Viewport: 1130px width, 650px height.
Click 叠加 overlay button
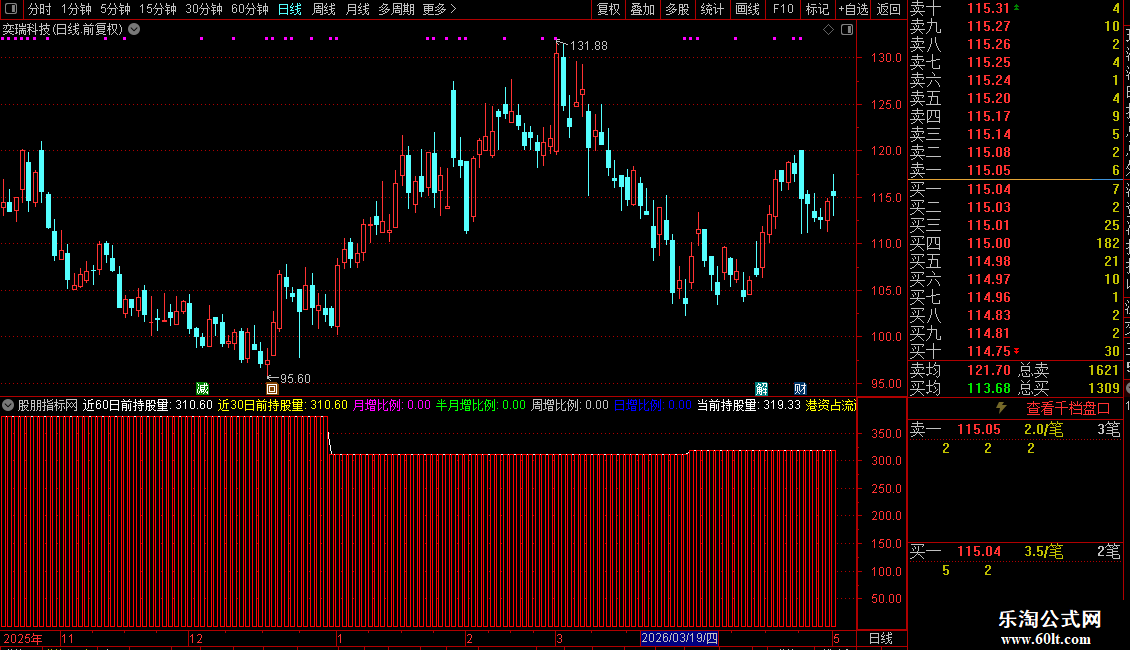[x=642, y=9]
